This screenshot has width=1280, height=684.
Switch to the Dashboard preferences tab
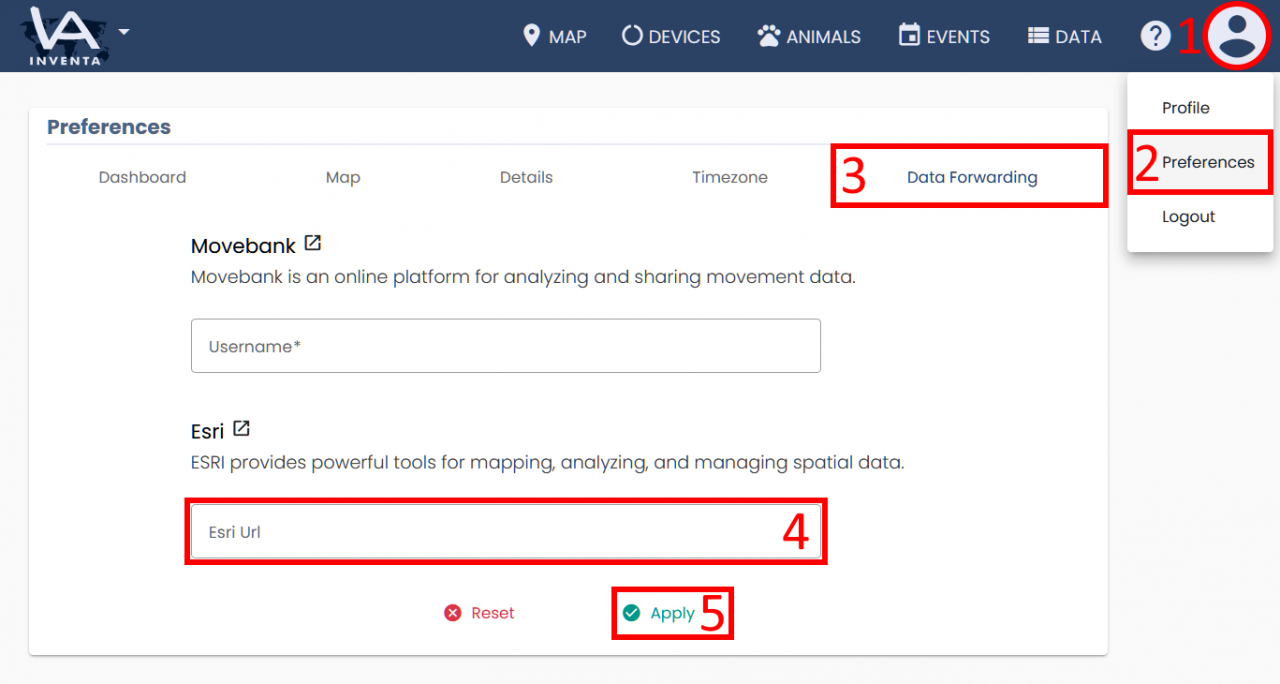click(x=142, y=177)
